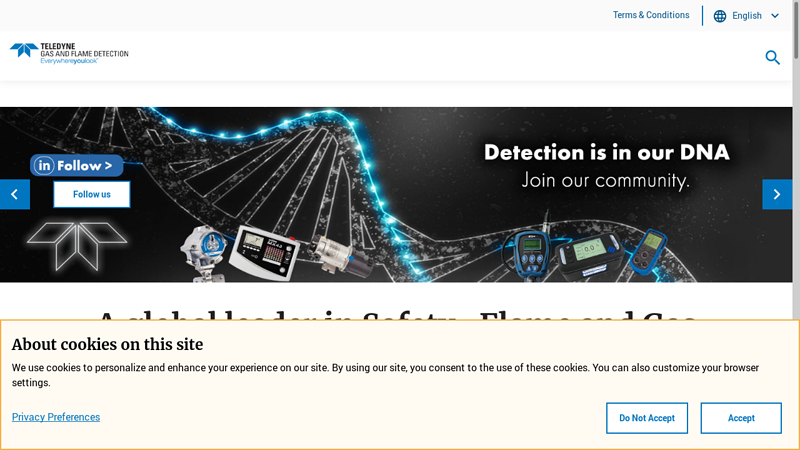Viewport: 800px width, 450px height.
Task: Expand the English language dropdown chevron
Action: [x=774, y=16]
